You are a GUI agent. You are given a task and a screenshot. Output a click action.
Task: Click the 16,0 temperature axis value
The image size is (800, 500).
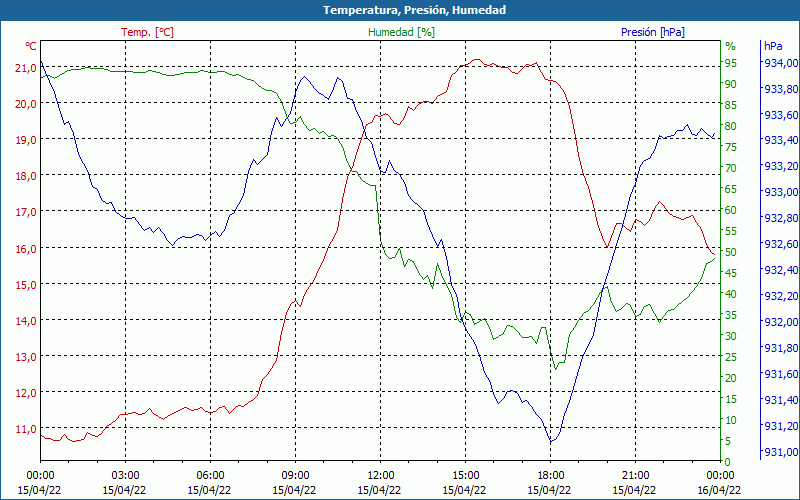coord(26,248)
